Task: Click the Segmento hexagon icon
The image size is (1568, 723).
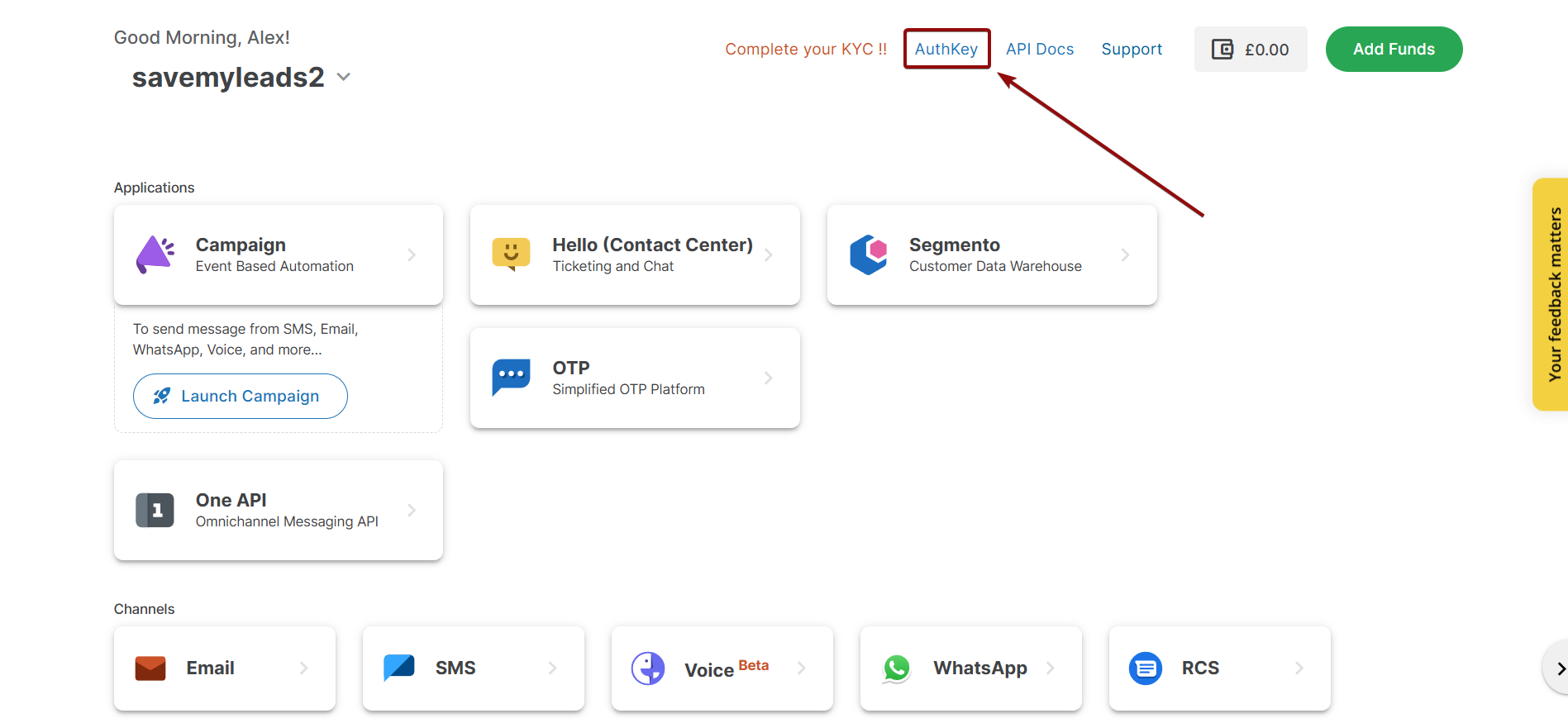Action: [x=868, y=254]
